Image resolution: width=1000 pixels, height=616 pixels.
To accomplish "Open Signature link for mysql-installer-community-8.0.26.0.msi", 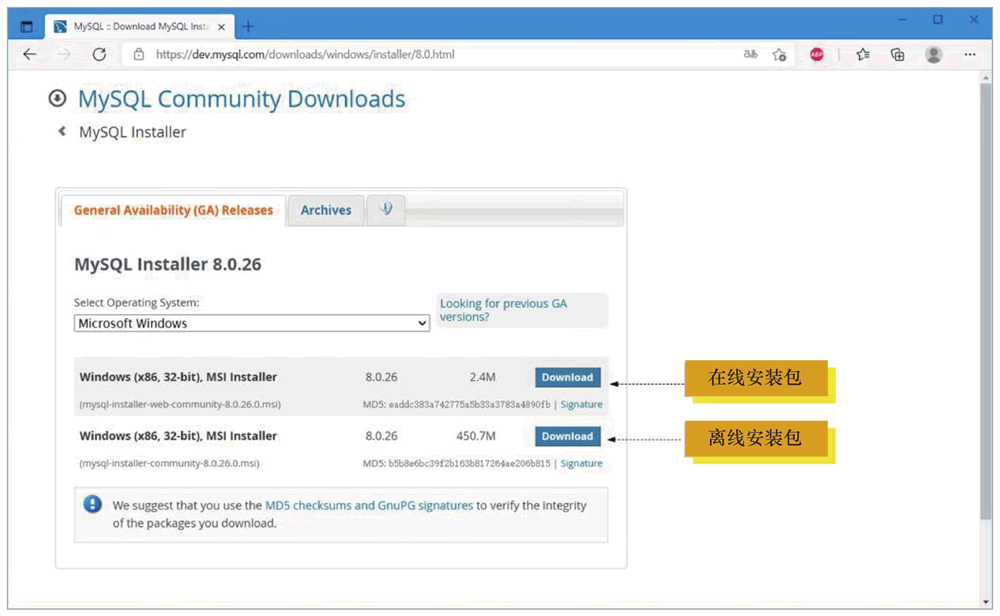I will click(x=581, y=463).
